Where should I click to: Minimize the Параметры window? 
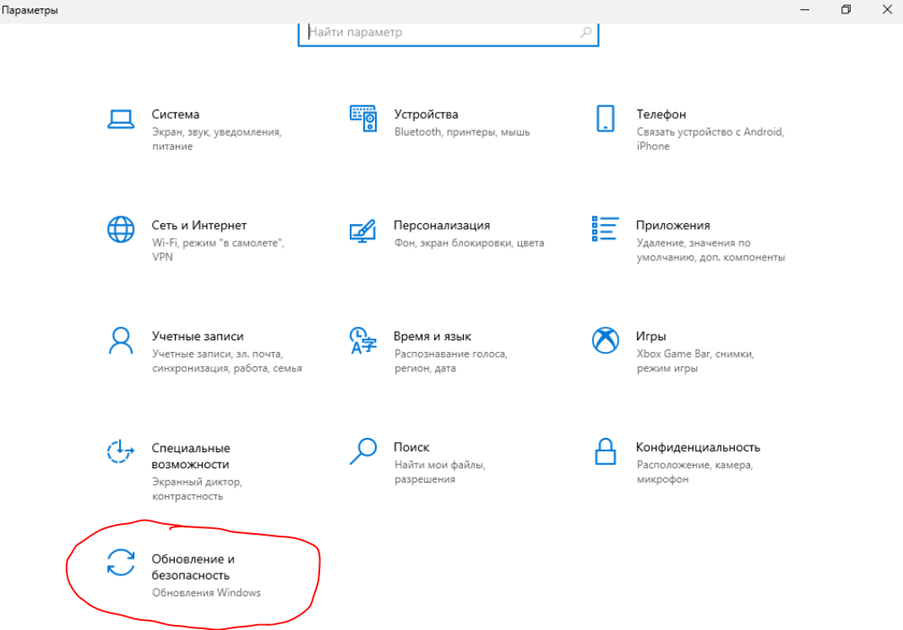805,10
